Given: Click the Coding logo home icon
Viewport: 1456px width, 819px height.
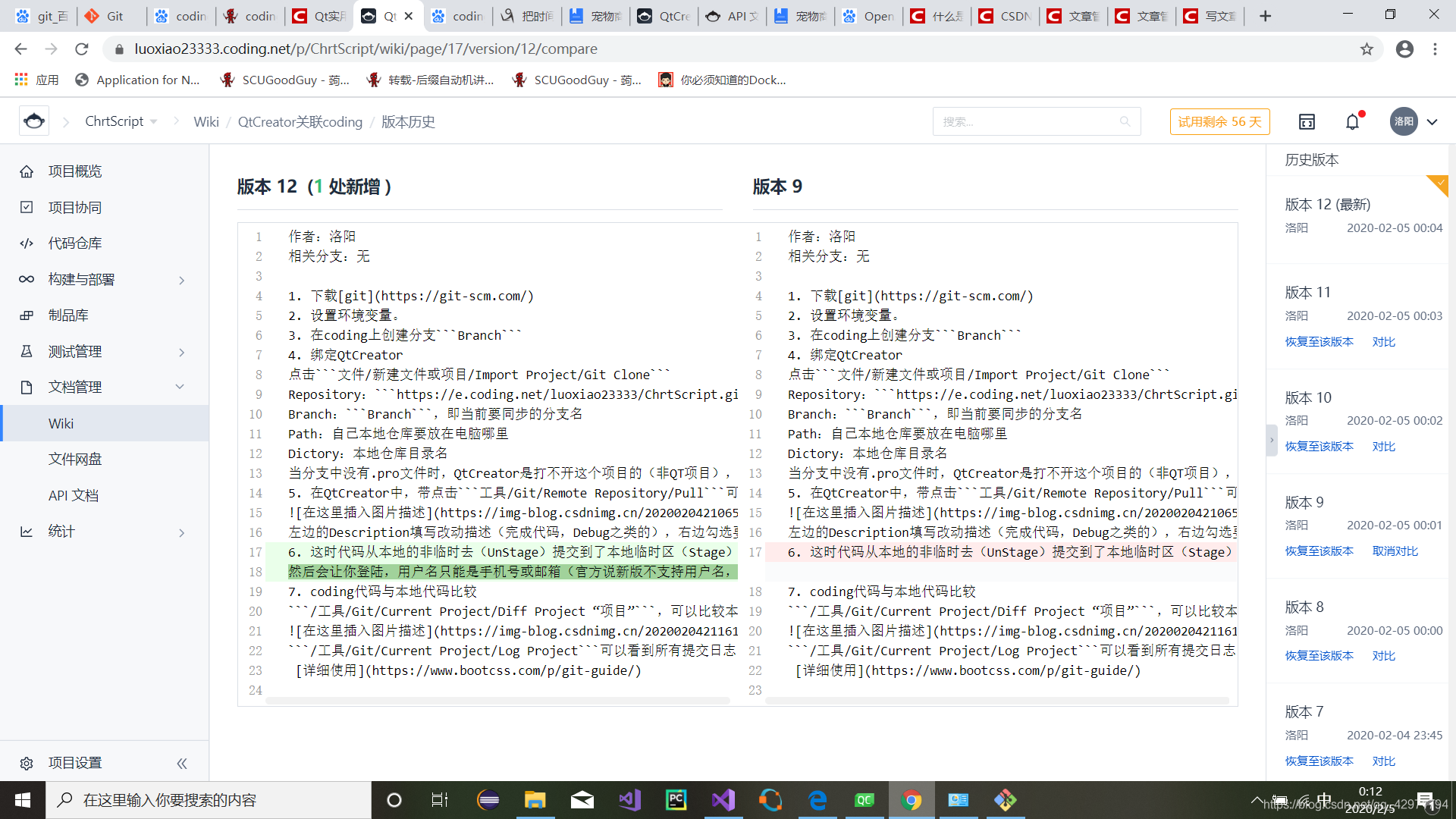Looking at the screenshot, I should [x=34, y=121].
